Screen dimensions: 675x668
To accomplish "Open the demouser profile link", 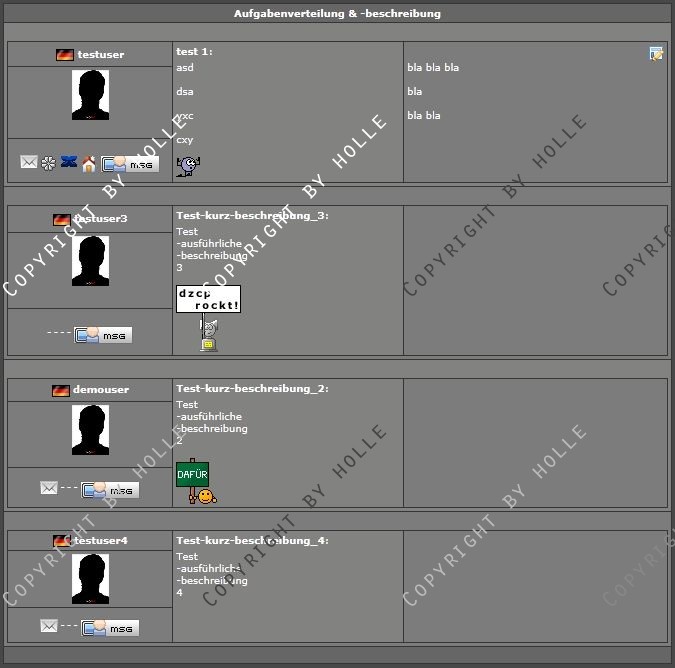I will (x=100, y=390).
